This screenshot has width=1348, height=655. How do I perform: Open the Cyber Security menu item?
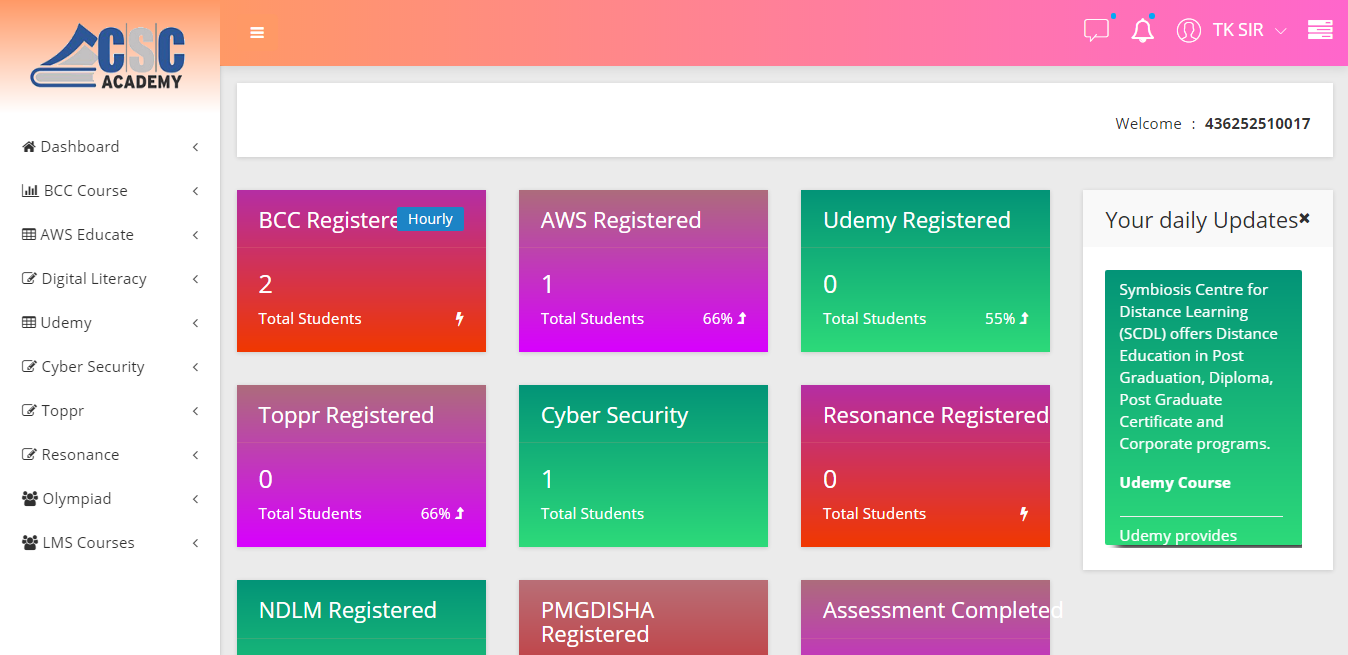point(110,366)
